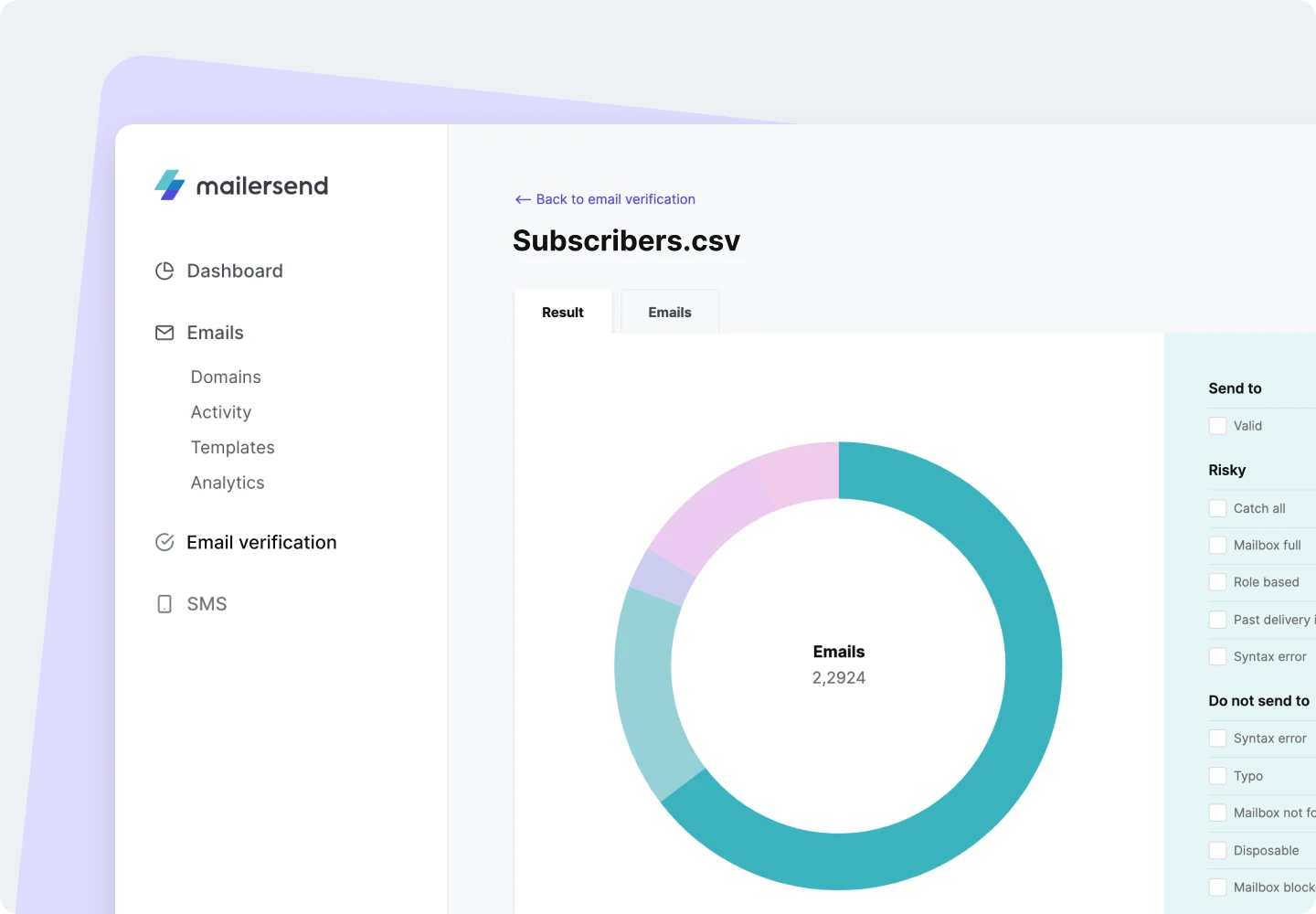Switch to the Emails tab
1316x914 pixels.
click(x=670, y=312)
